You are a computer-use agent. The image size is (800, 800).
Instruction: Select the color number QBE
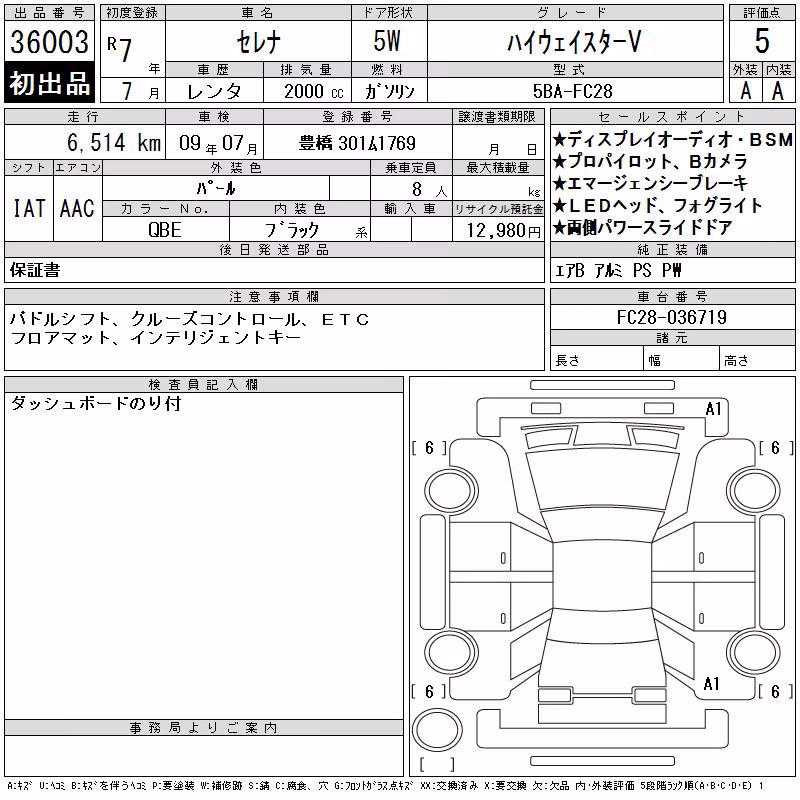point(165,230)
